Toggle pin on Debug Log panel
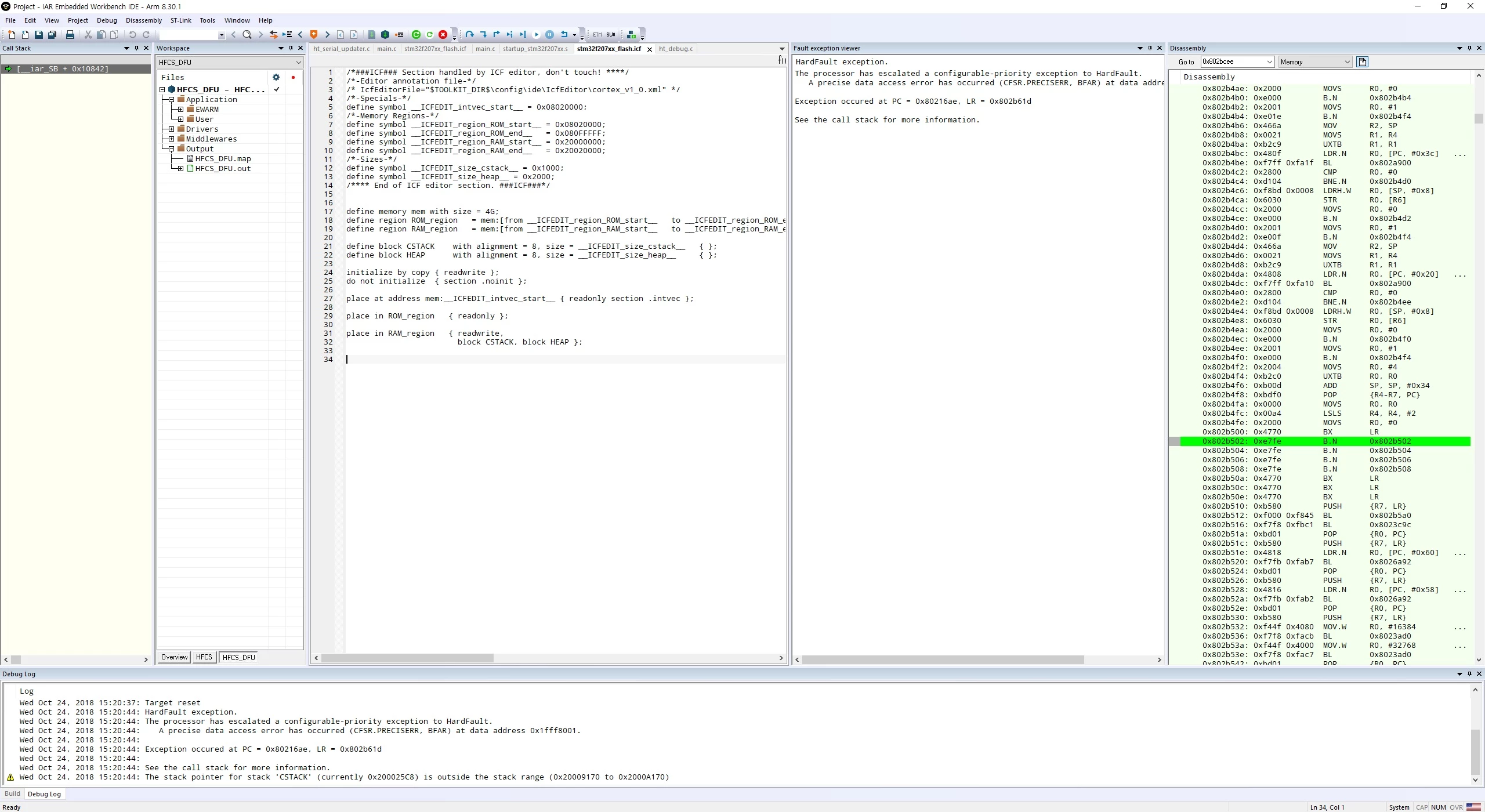Screen dimensions: 1485x812 coord(1469,674)
